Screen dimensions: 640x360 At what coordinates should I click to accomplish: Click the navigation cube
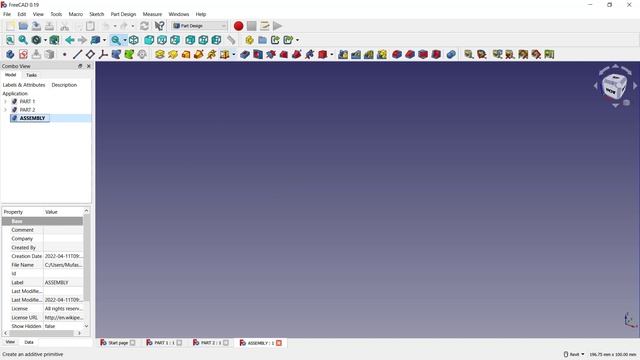pos(614,86)
